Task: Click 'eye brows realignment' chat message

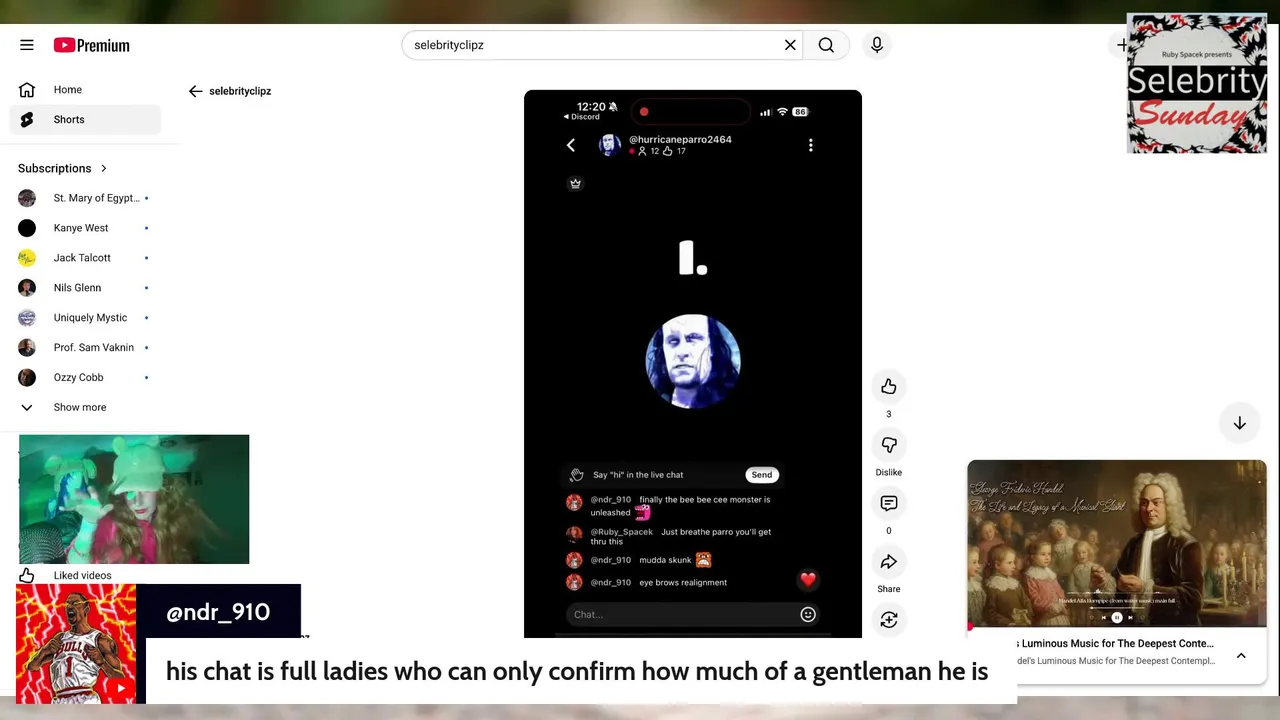Action: [x=683, y=583]
